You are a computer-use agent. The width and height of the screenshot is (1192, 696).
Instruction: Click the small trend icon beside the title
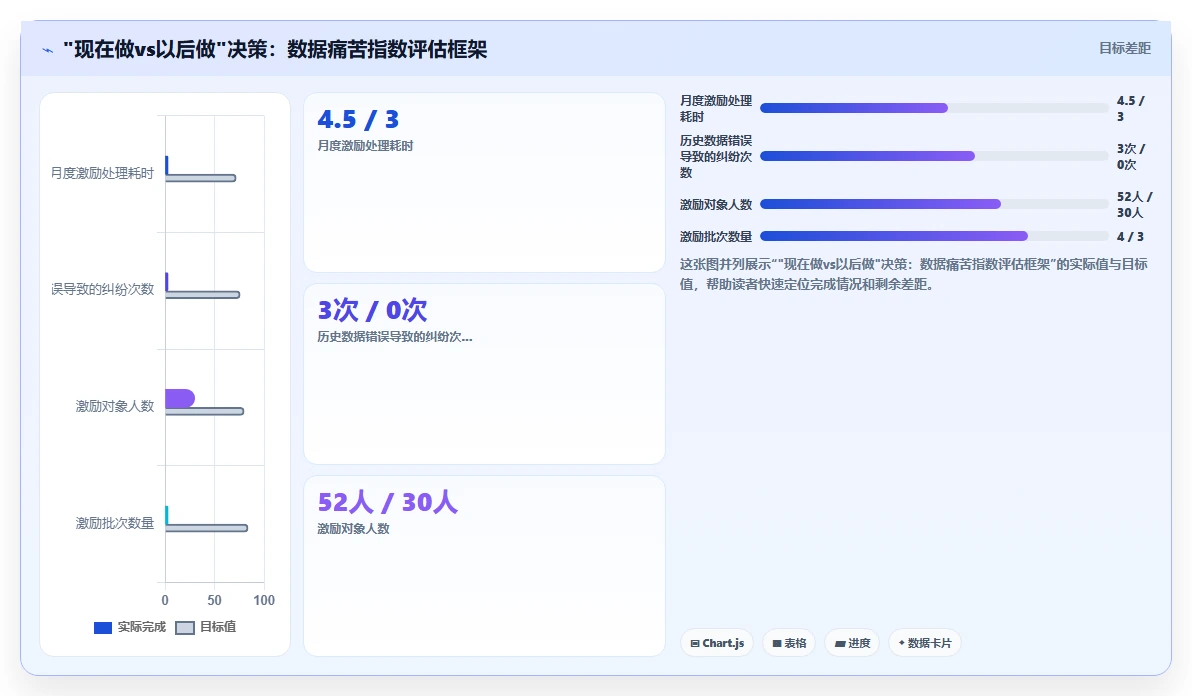point(48,50)
